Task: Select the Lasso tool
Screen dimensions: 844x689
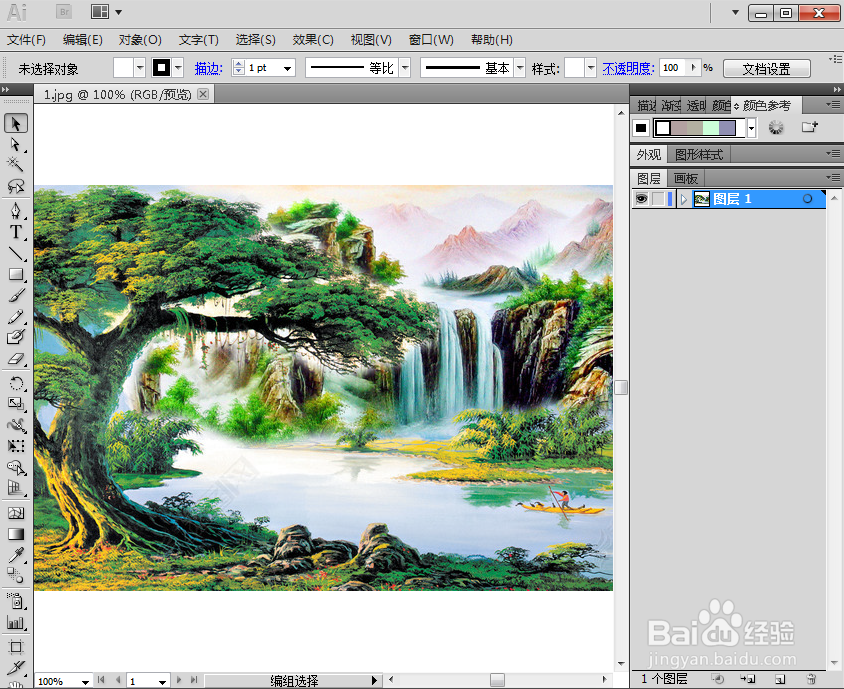Action: (x=16, y=186)
